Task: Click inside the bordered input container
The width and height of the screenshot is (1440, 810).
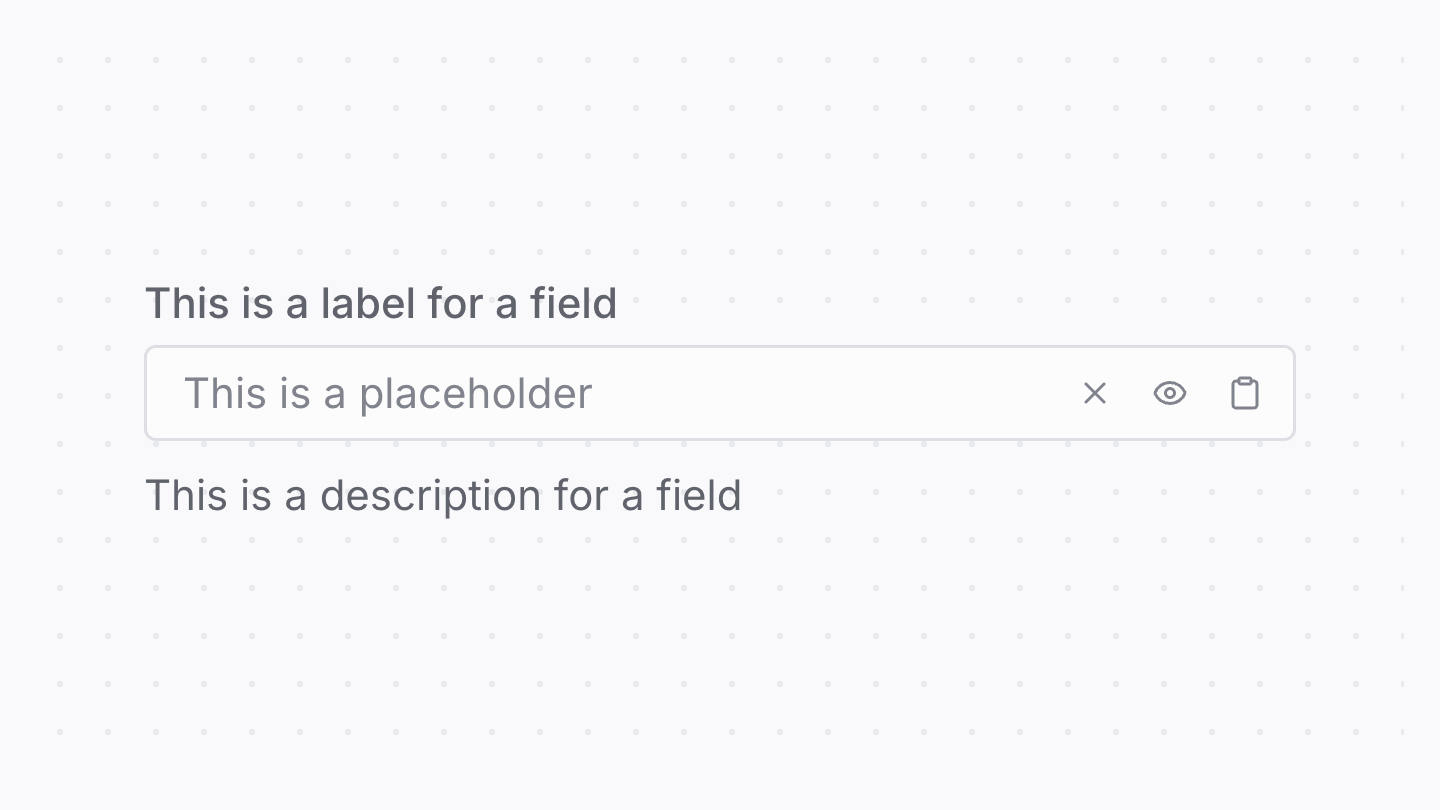Action: coord(700,393)
